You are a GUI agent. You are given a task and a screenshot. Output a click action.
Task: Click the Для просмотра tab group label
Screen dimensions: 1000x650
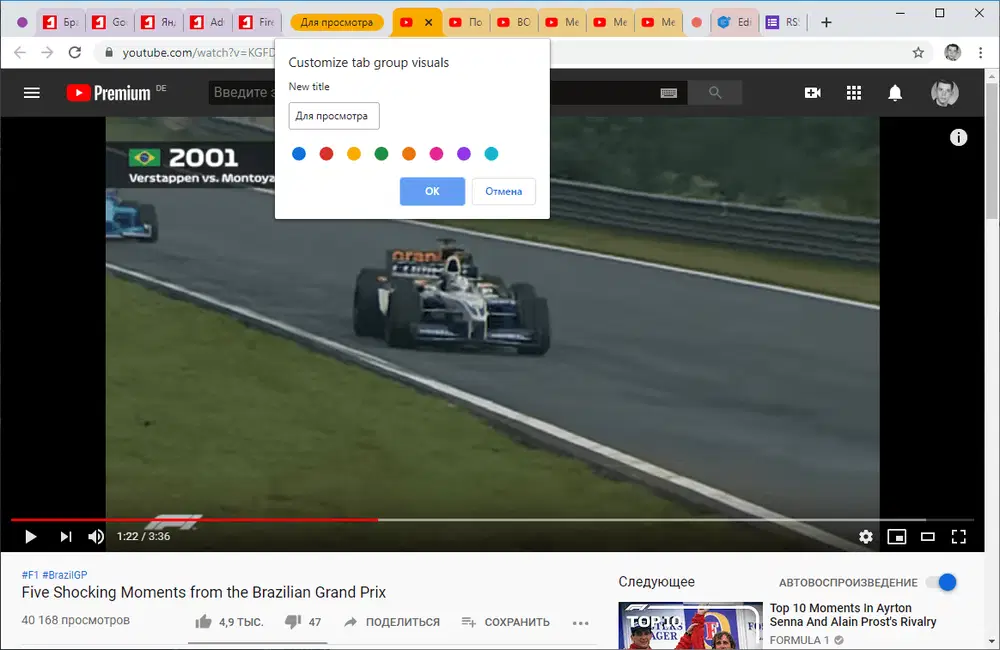(x=337, y=22)
